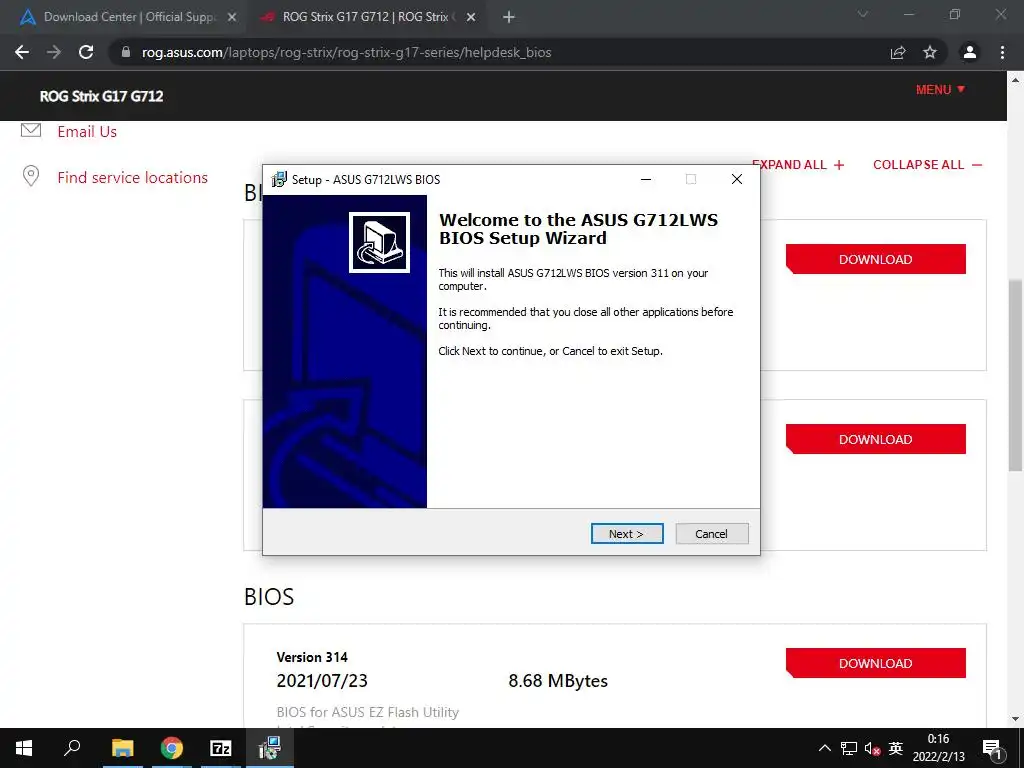Cancel the ASUS G712LWS BIOS setup

(x=711, y=534)
